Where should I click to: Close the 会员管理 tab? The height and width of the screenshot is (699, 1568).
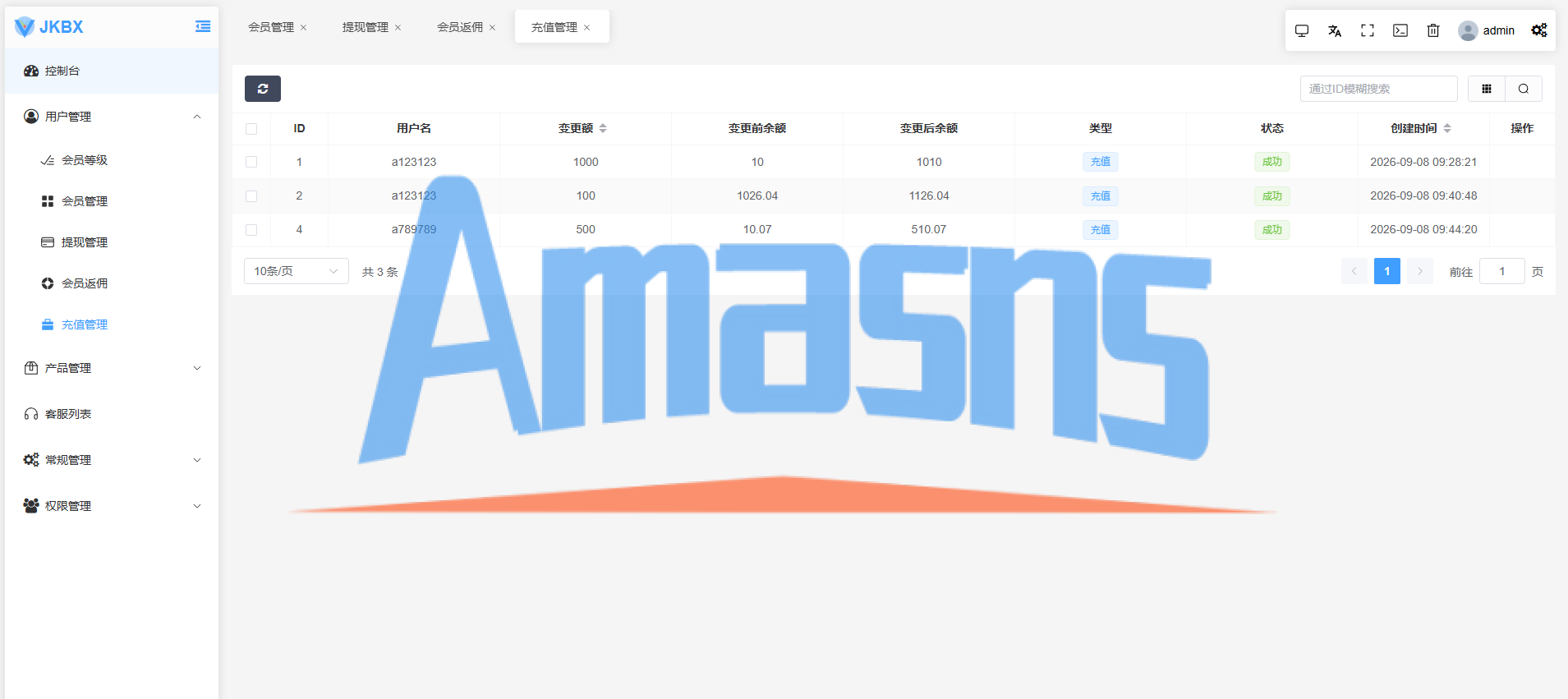pyautogui.click(x=303, y=28)
